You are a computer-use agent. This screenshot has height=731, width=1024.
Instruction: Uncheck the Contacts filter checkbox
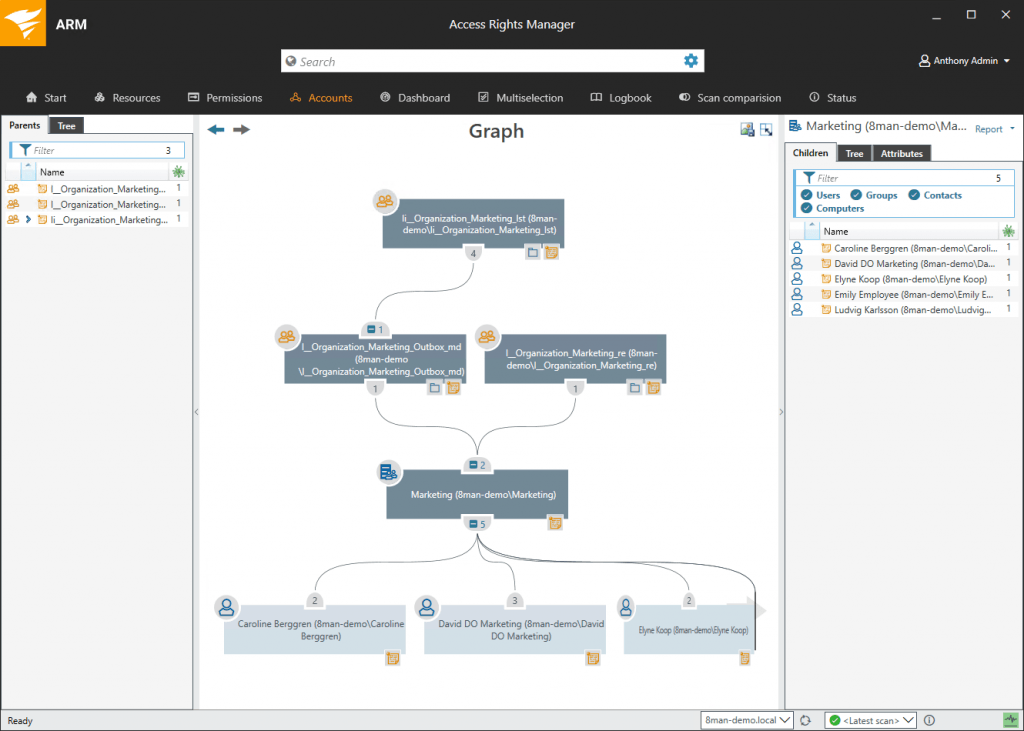[914, 195]
